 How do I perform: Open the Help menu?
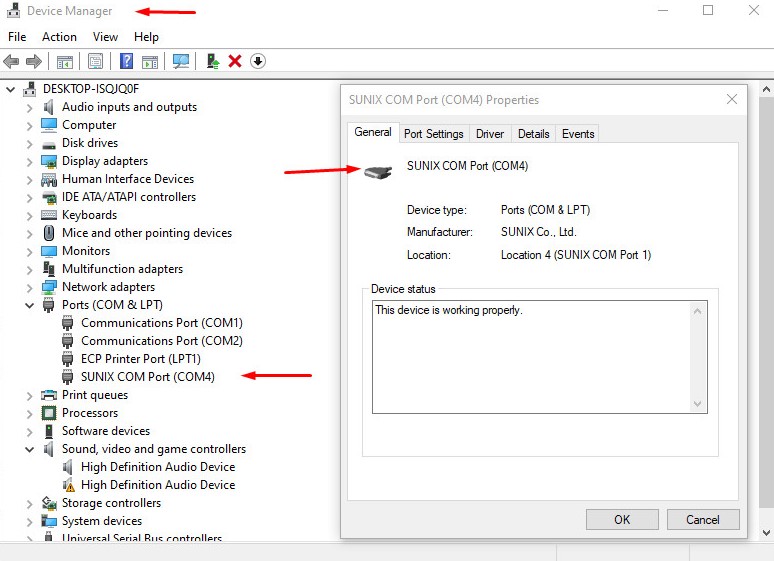(x=146, y=37)
